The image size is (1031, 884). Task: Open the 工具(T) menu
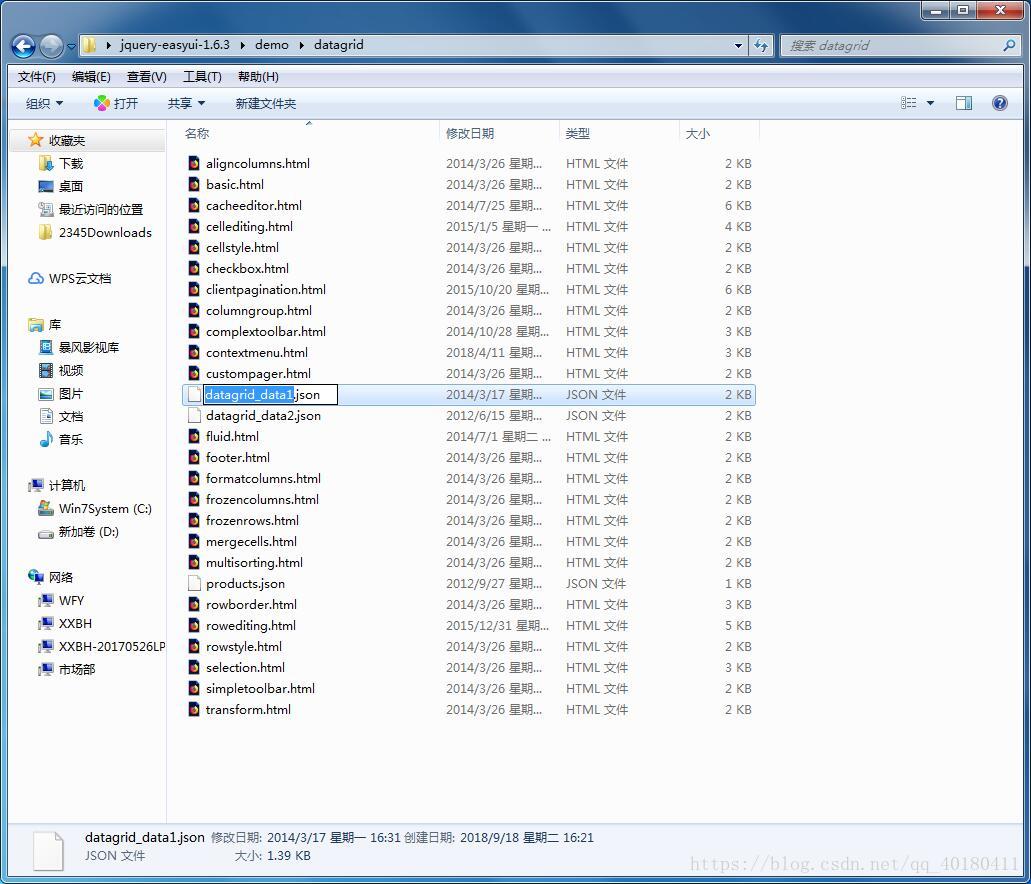coord(202,77)
